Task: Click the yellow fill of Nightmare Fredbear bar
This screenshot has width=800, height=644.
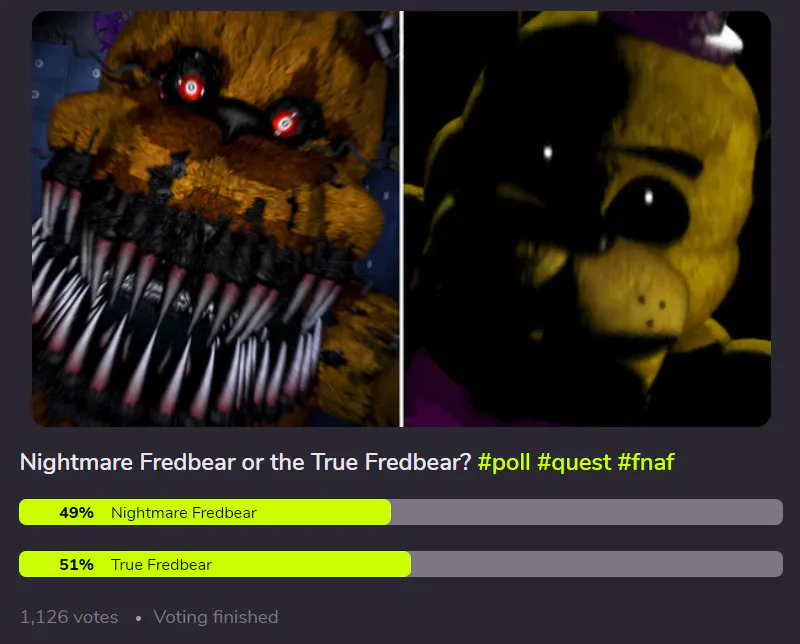Action: tap(205, 512)
